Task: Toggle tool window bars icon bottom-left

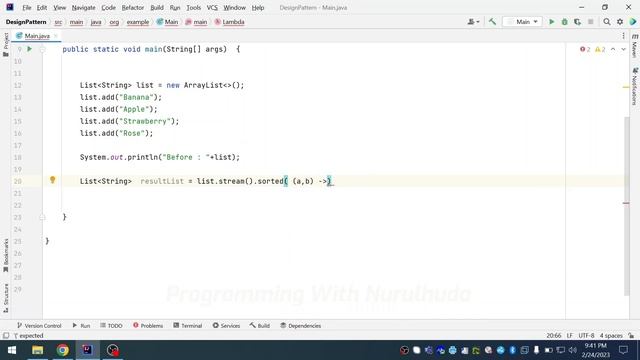Action: [x=6, y=336]
